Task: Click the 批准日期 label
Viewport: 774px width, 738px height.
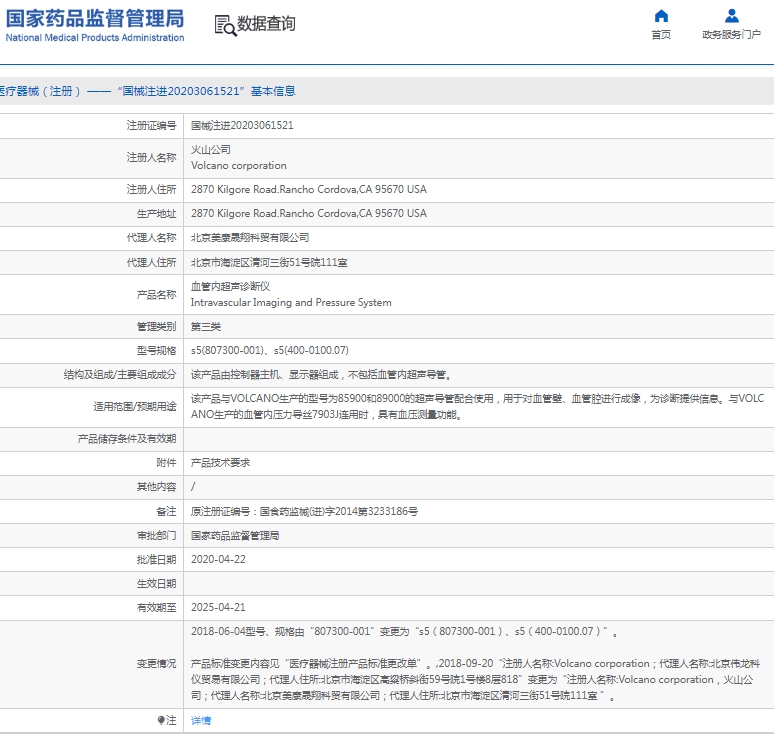Action: point(156,560)
